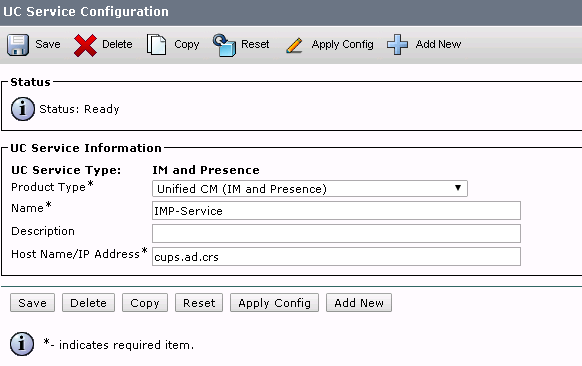Click the Delete label in top toolbar

[x=117, y=44]
